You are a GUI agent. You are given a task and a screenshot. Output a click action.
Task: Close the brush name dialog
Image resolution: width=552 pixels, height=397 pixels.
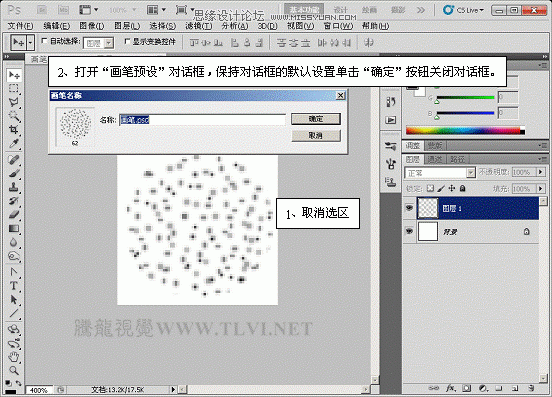[340, 95]
